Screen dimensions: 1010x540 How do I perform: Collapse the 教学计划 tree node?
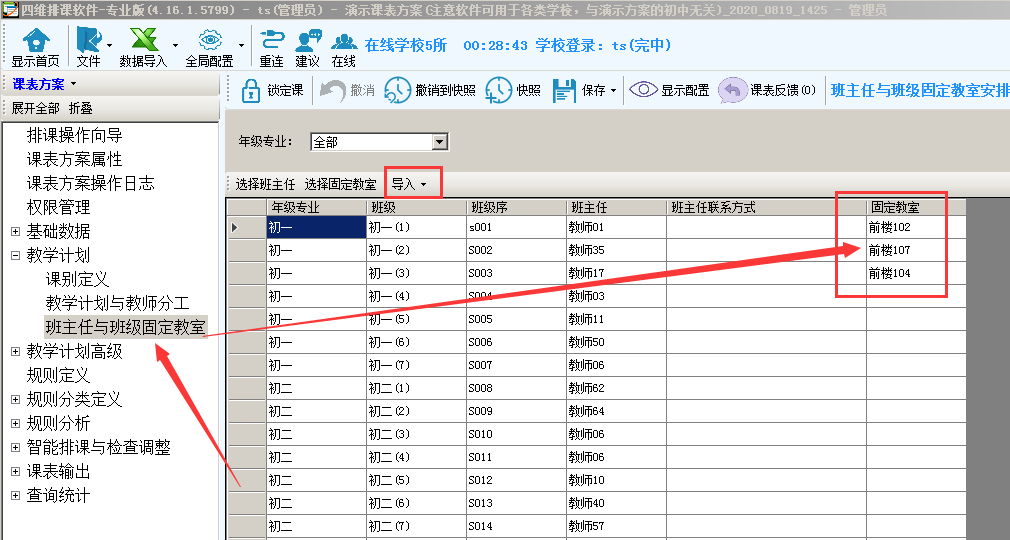point(15,256)
